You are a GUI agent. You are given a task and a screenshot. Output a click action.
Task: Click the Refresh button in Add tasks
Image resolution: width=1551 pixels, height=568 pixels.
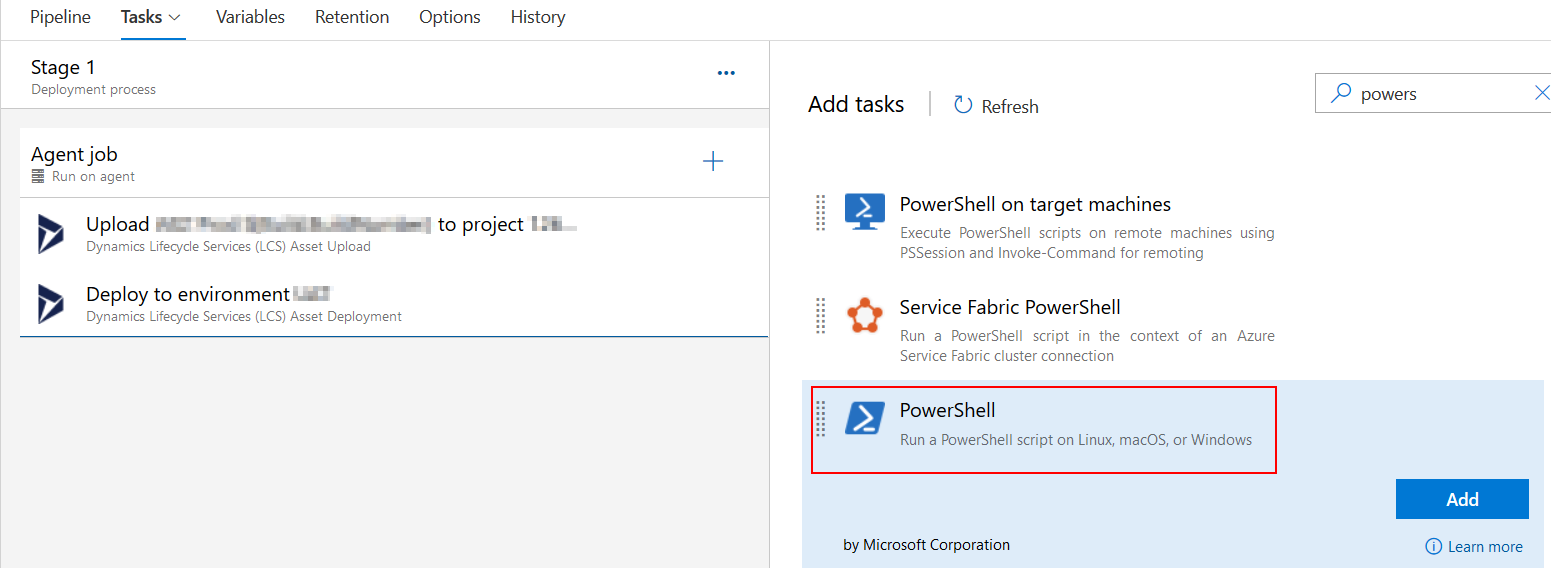[x=996, y=106]
